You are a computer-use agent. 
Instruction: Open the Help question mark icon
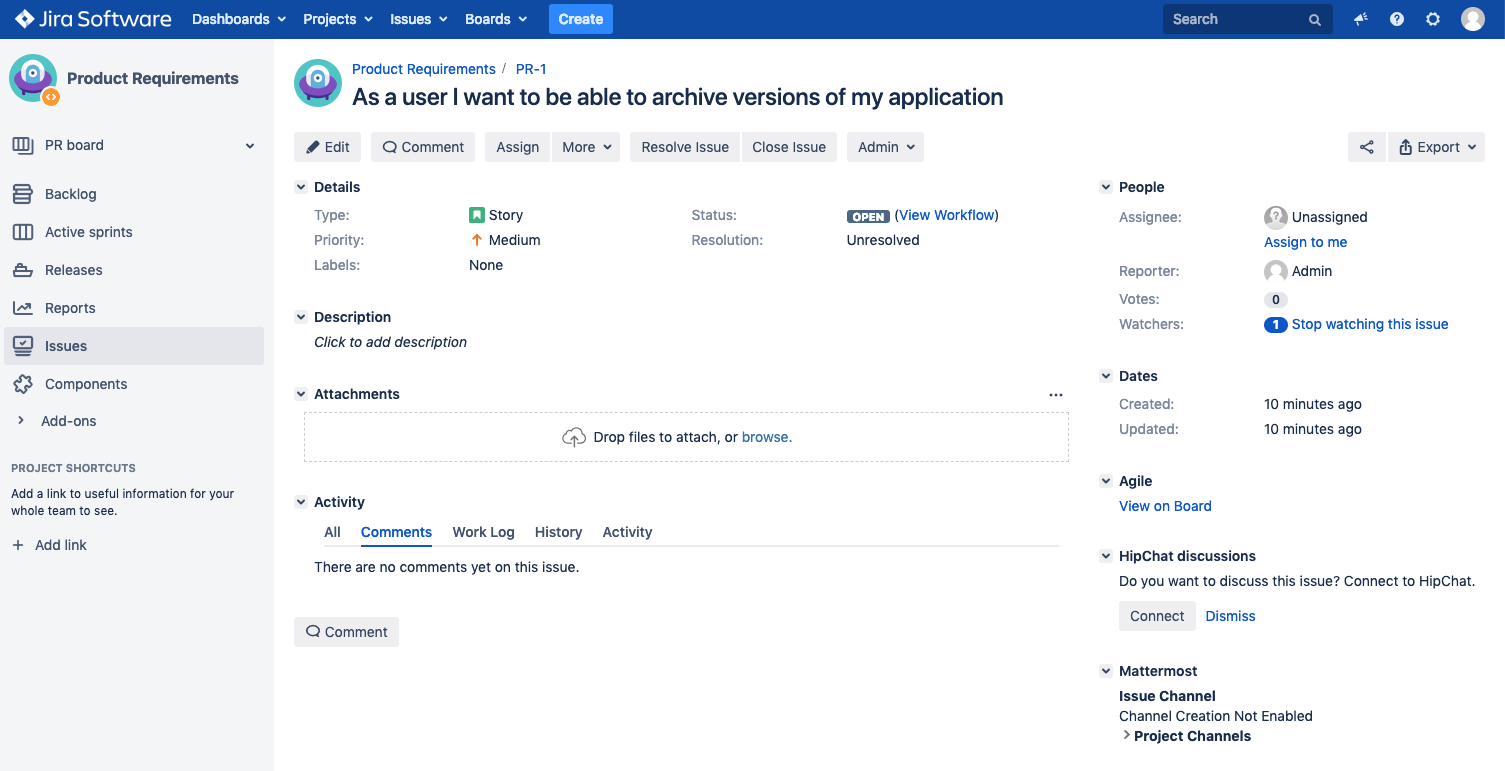pos(1397,19)
